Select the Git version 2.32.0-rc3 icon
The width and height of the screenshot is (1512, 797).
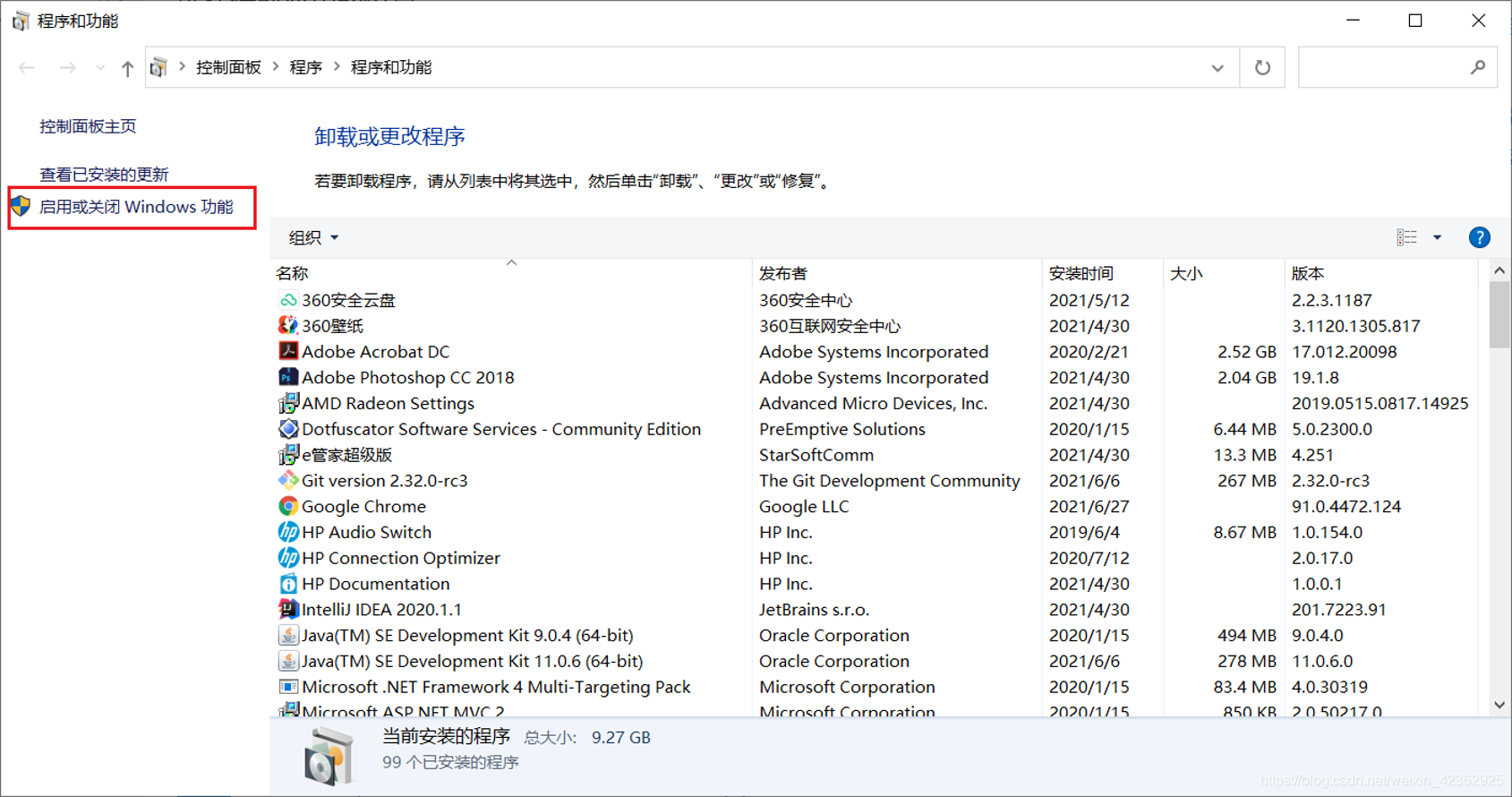coord(288,481)
